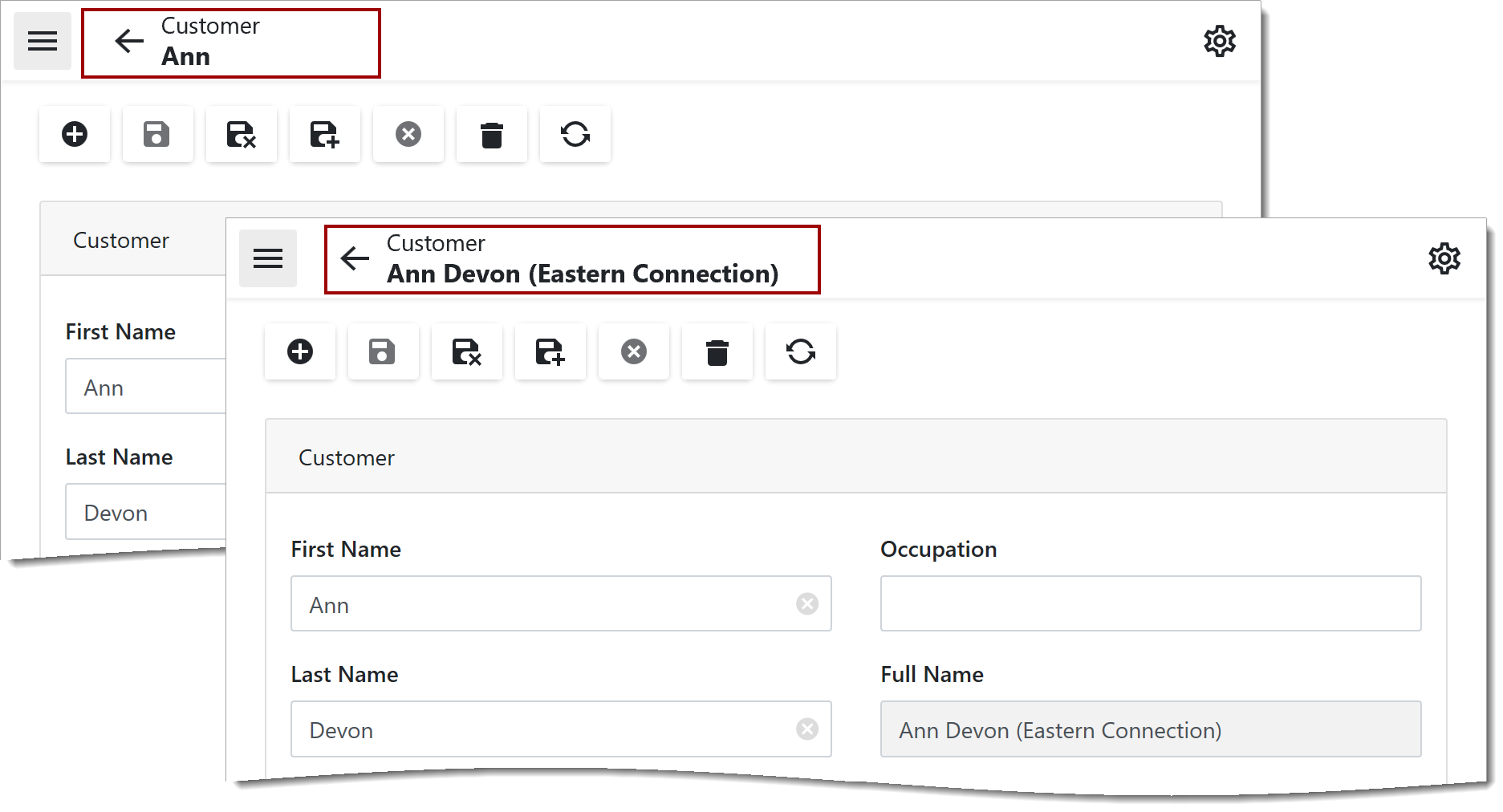The height and width of the screenshot is (812, 1503).
Task: Click the back arrow next to Ann Devon (Eastern Connection)
Action: (x=355, y=258)
